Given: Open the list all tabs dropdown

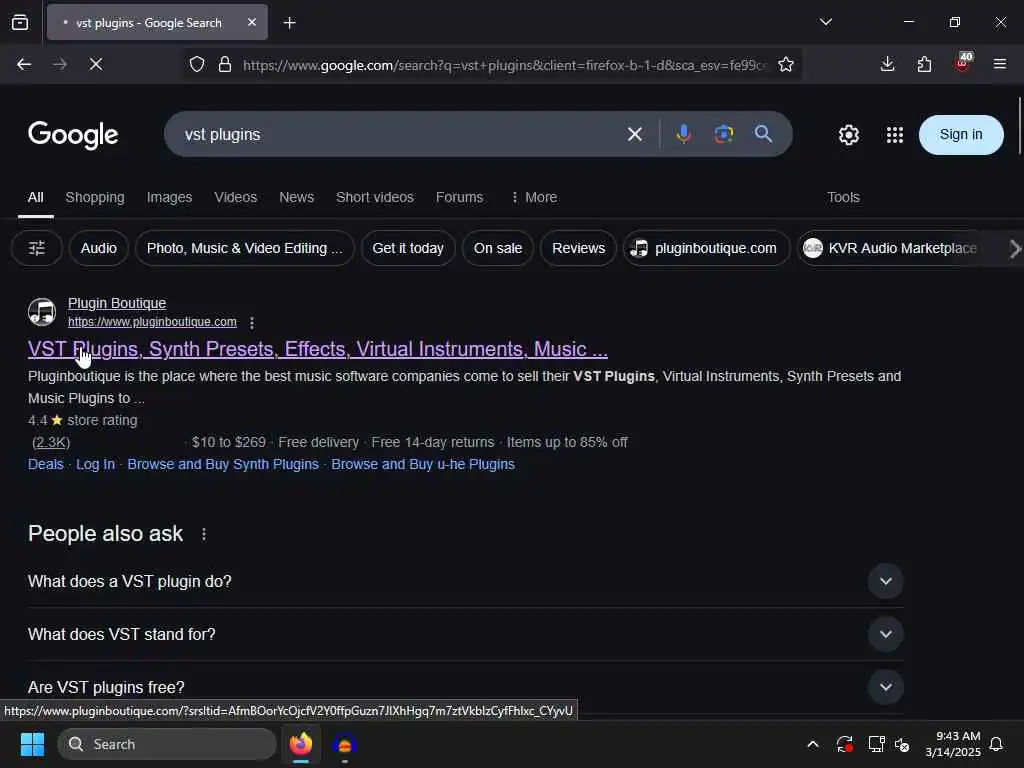Looking at the screenshot, I should coord(825,22).
